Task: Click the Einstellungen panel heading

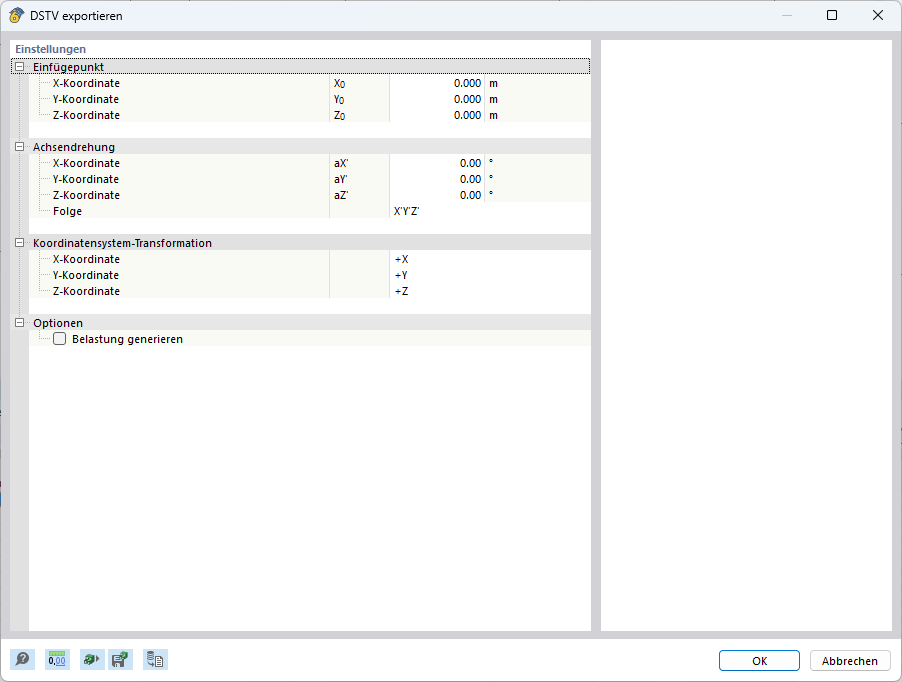Action: (51, 49)
